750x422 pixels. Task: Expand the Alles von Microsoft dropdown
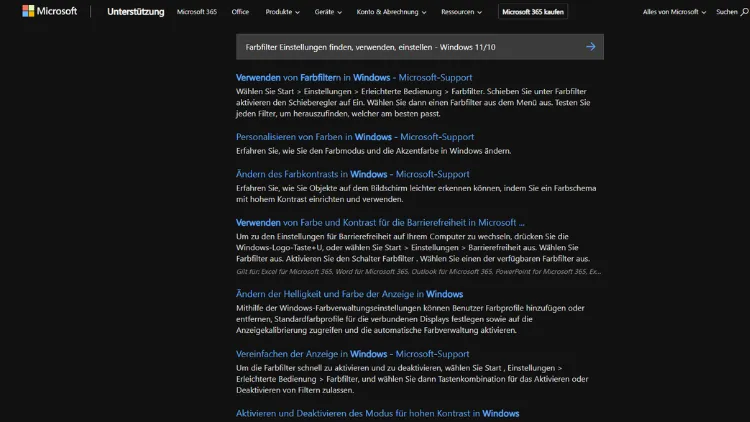[x=674, y=11]
